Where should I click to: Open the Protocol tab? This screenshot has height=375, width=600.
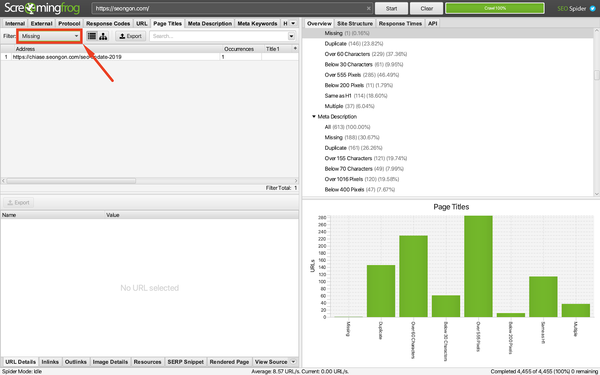pyautogui.click(x=69, y=23)
